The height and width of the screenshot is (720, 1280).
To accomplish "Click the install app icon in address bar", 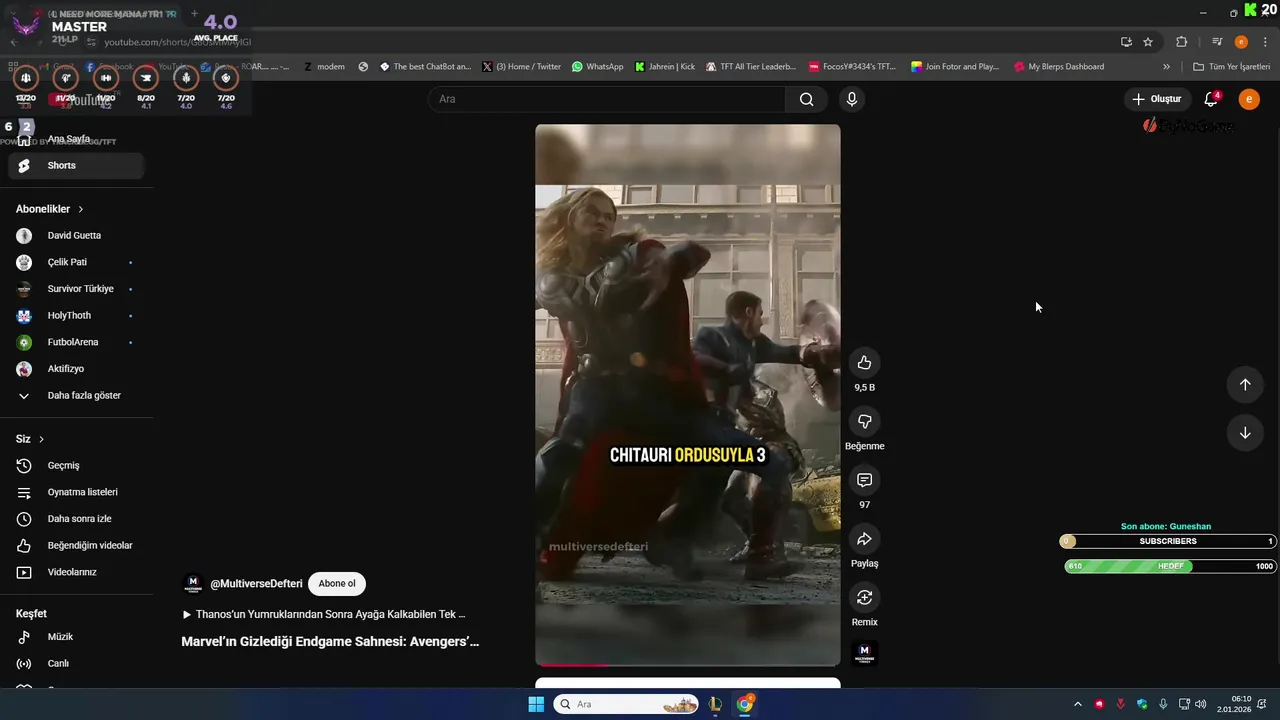I will pyautogui.click(x=1126, y=42).
